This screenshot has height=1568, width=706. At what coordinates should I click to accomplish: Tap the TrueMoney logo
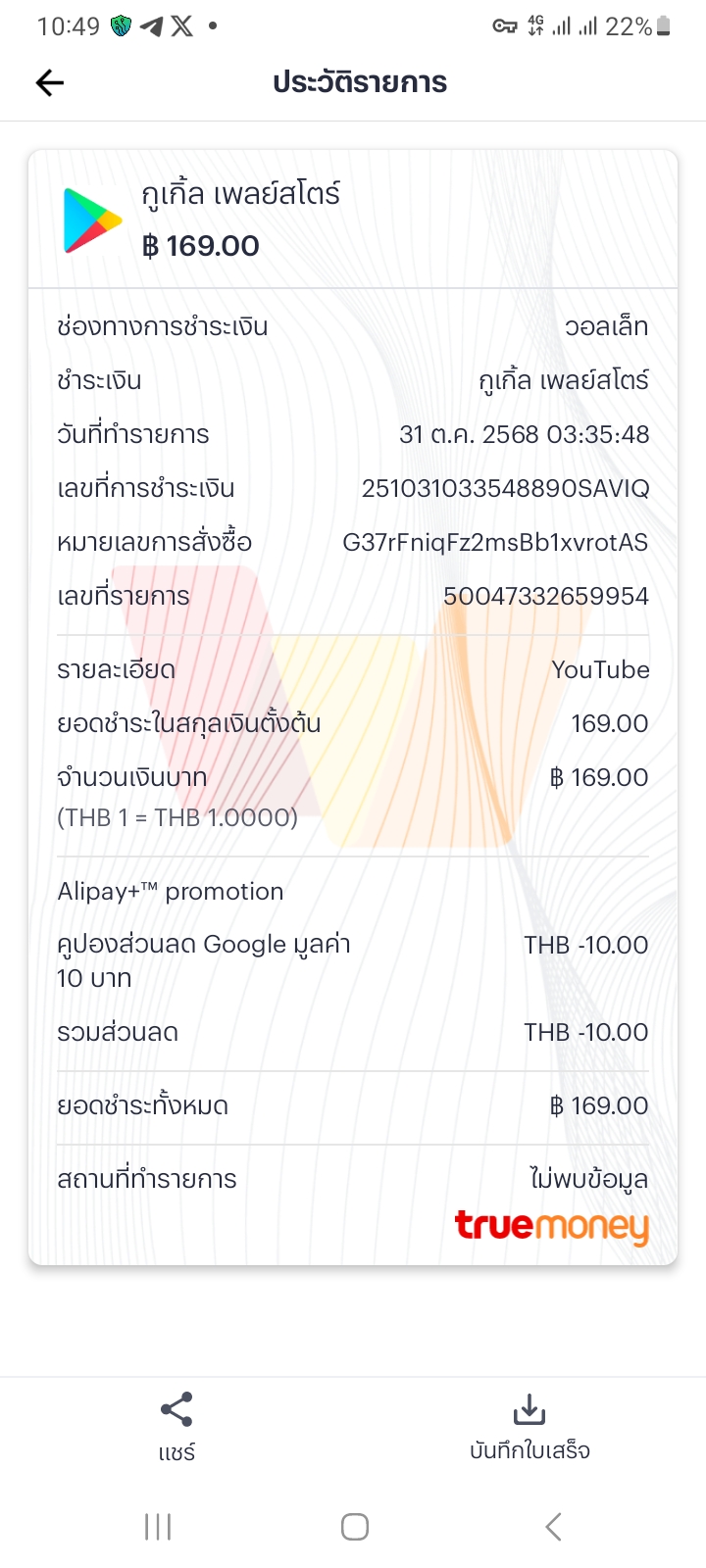pos(551,1226)
